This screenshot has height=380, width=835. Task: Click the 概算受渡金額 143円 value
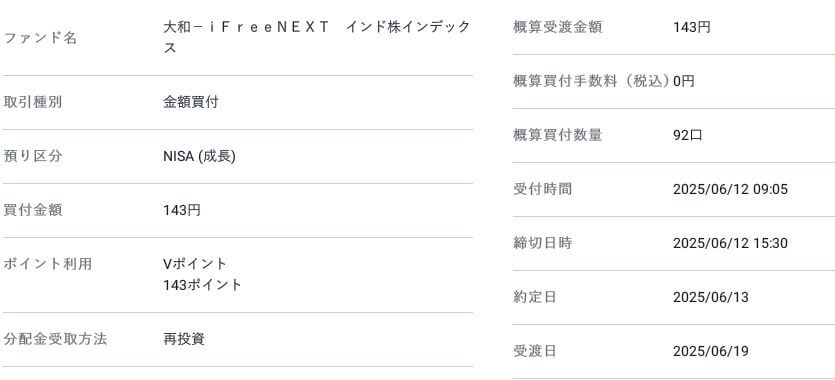(691, 27)
